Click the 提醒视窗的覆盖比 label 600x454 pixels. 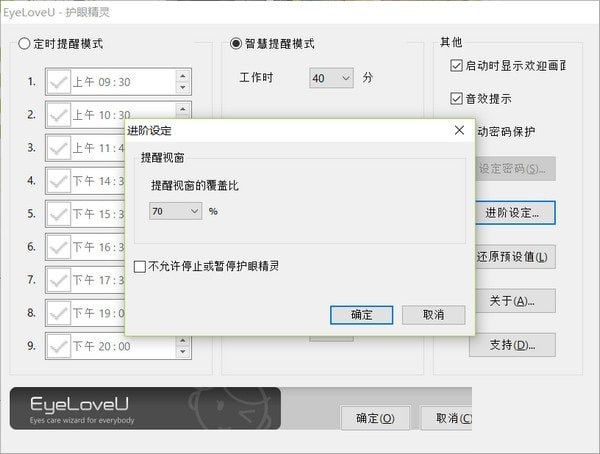coord(195,186)
